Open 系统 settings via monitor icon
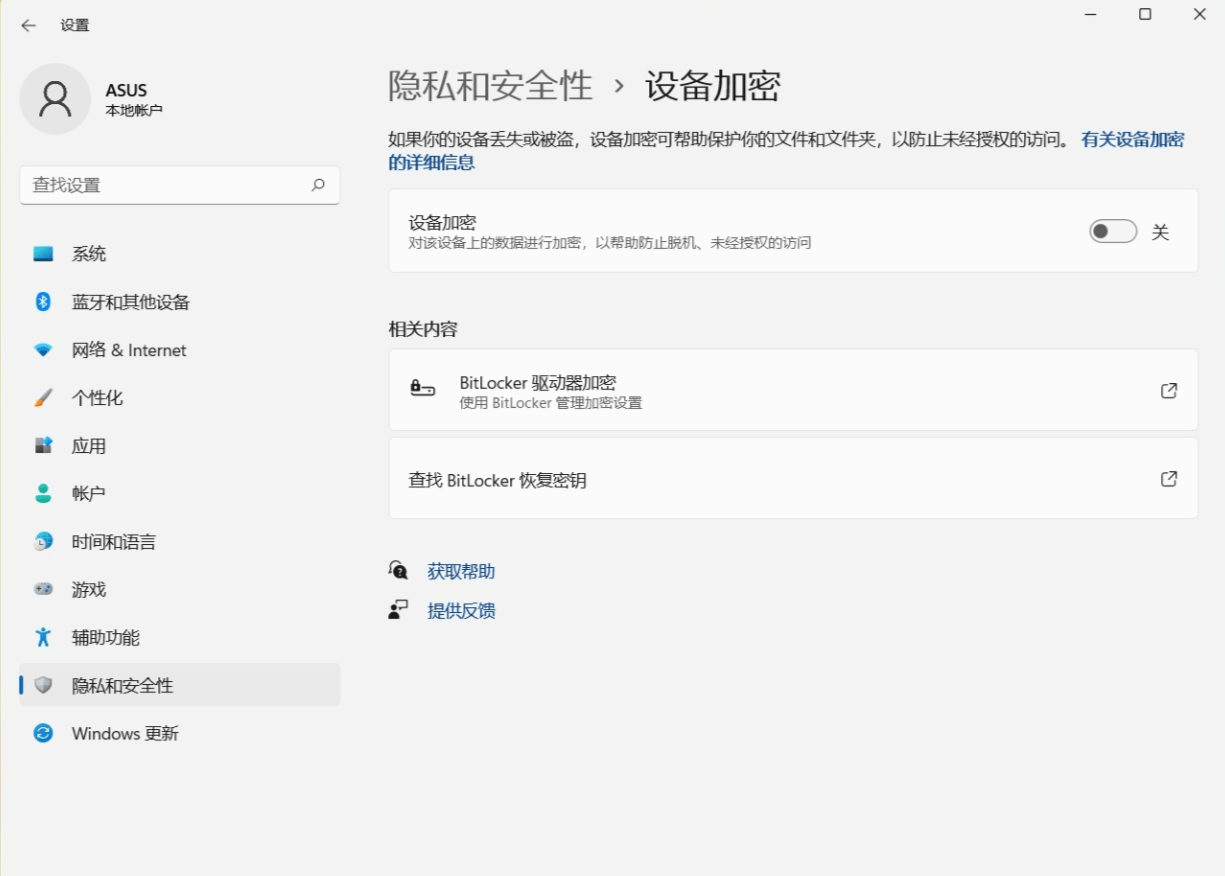Image resolution: width=1225 pixels, height=876 pixels. coord(43,254)
